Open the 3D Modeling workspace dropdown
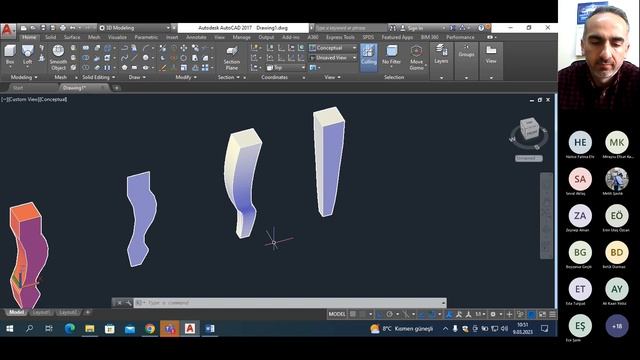The height and width of the screenshot is (360, 640). point(135,28)
